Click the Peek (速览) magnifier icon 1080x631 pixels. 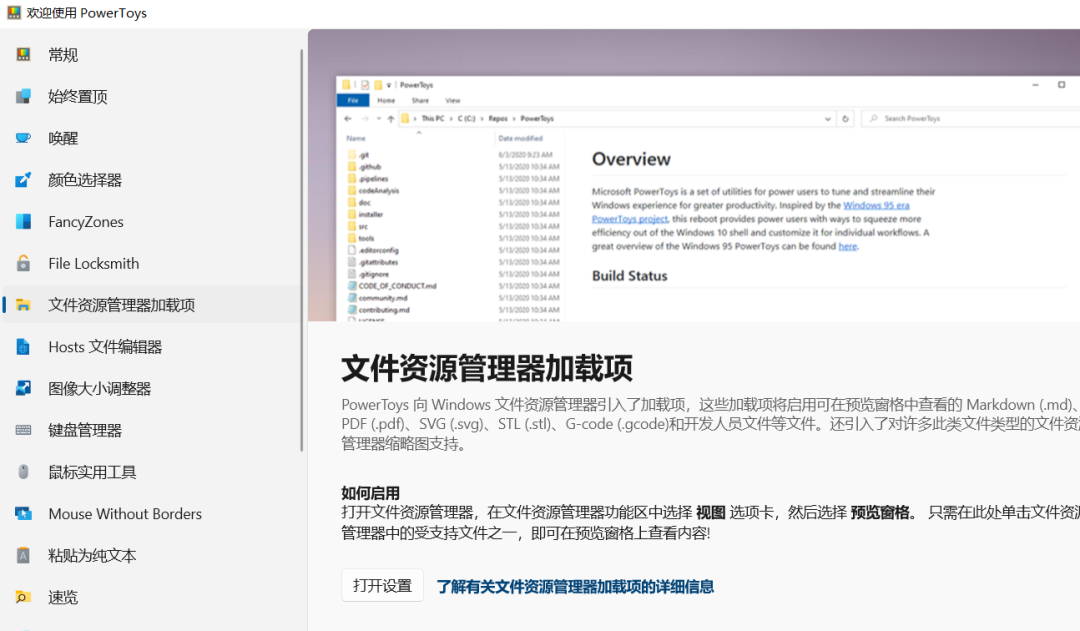click(x=23, y=597)
